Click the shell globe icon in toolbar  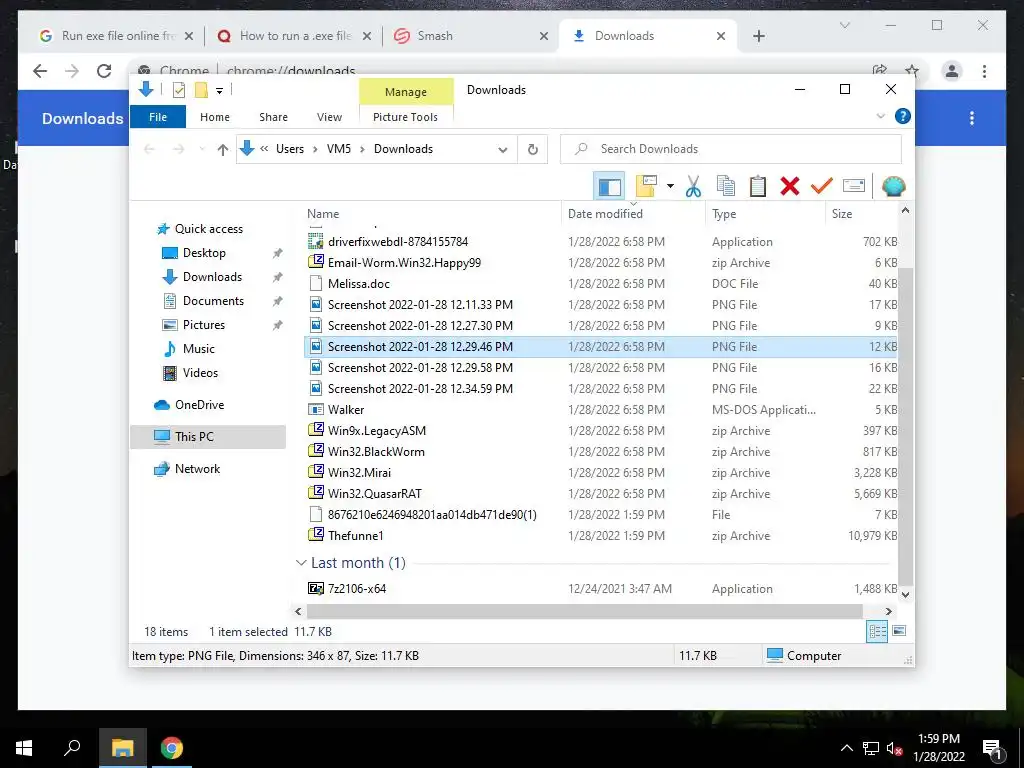coord(893,186)
